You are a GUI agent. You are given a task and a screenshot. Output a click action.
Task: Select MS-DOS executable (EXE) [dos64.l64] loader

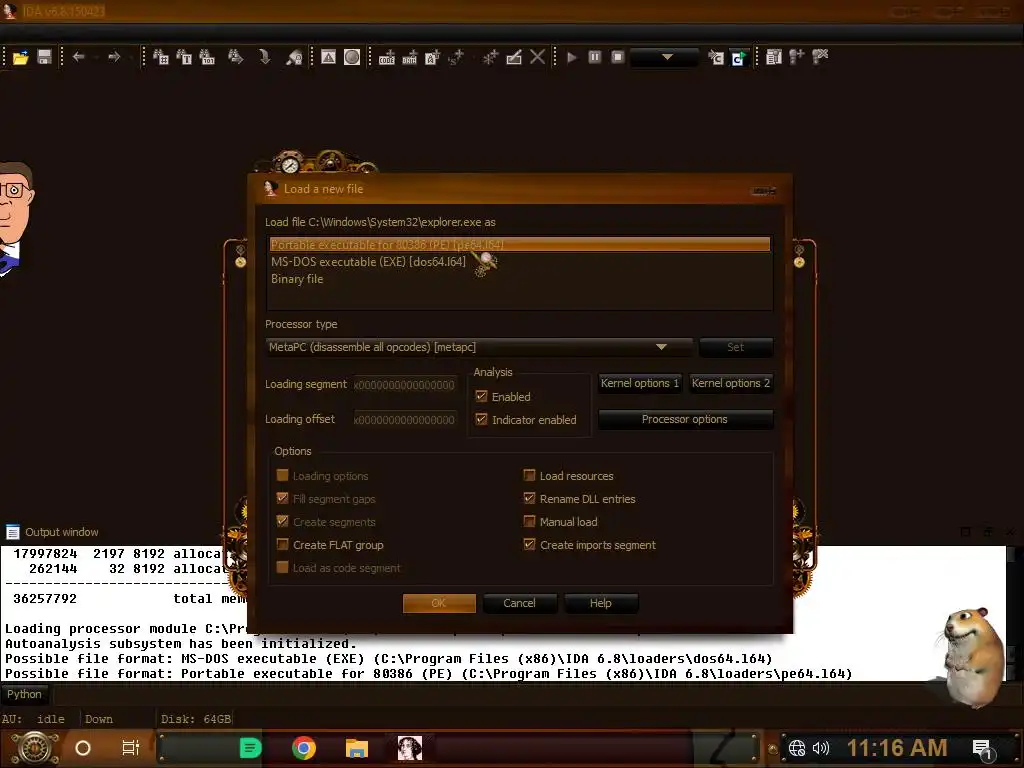point(520,262)
